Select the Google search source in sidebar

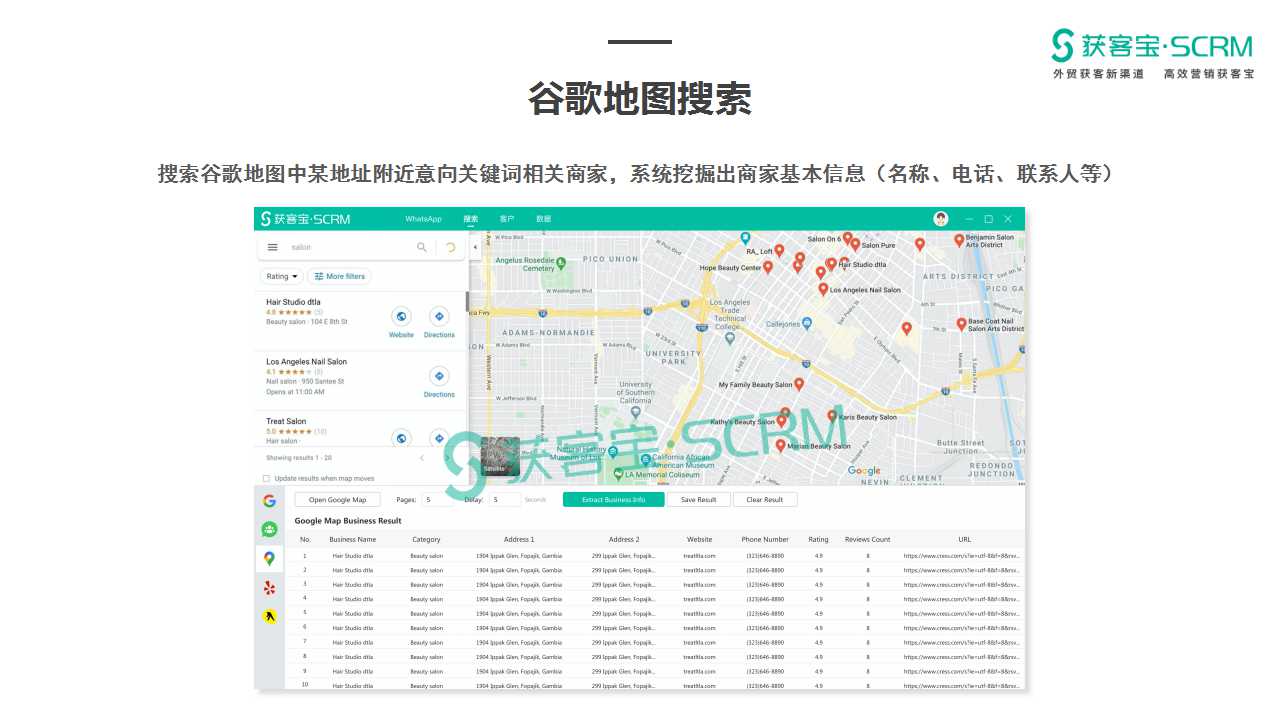tap(269, 501)
